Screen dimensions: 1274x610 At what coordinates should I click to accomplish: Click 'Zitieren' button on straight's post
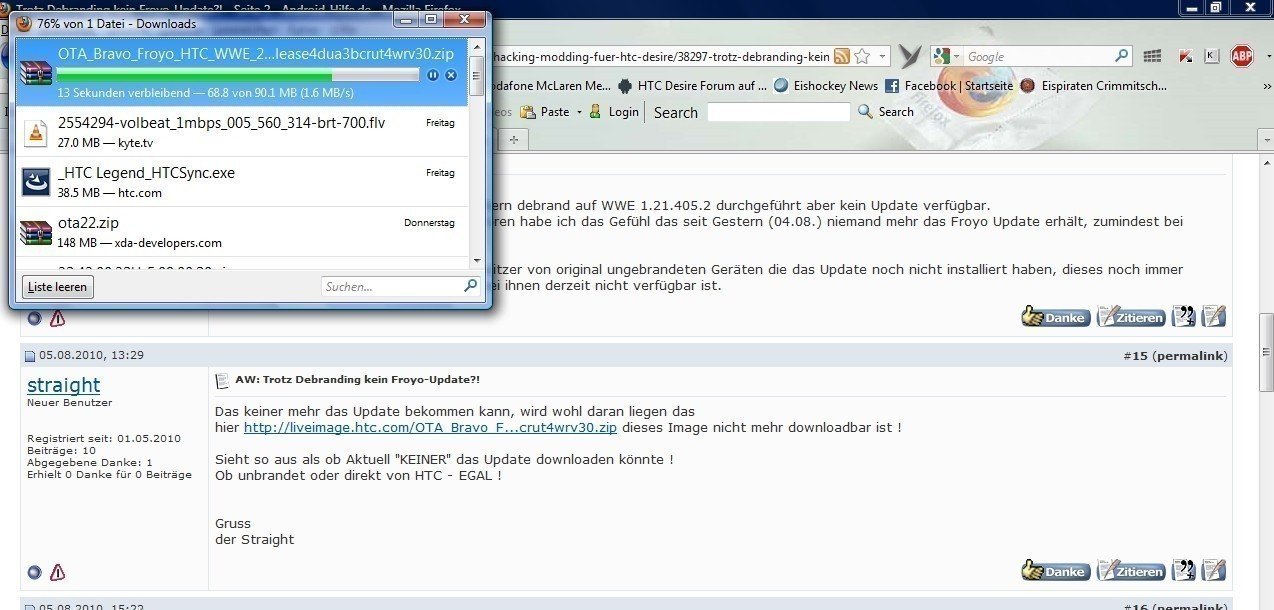pos(1131,571)
